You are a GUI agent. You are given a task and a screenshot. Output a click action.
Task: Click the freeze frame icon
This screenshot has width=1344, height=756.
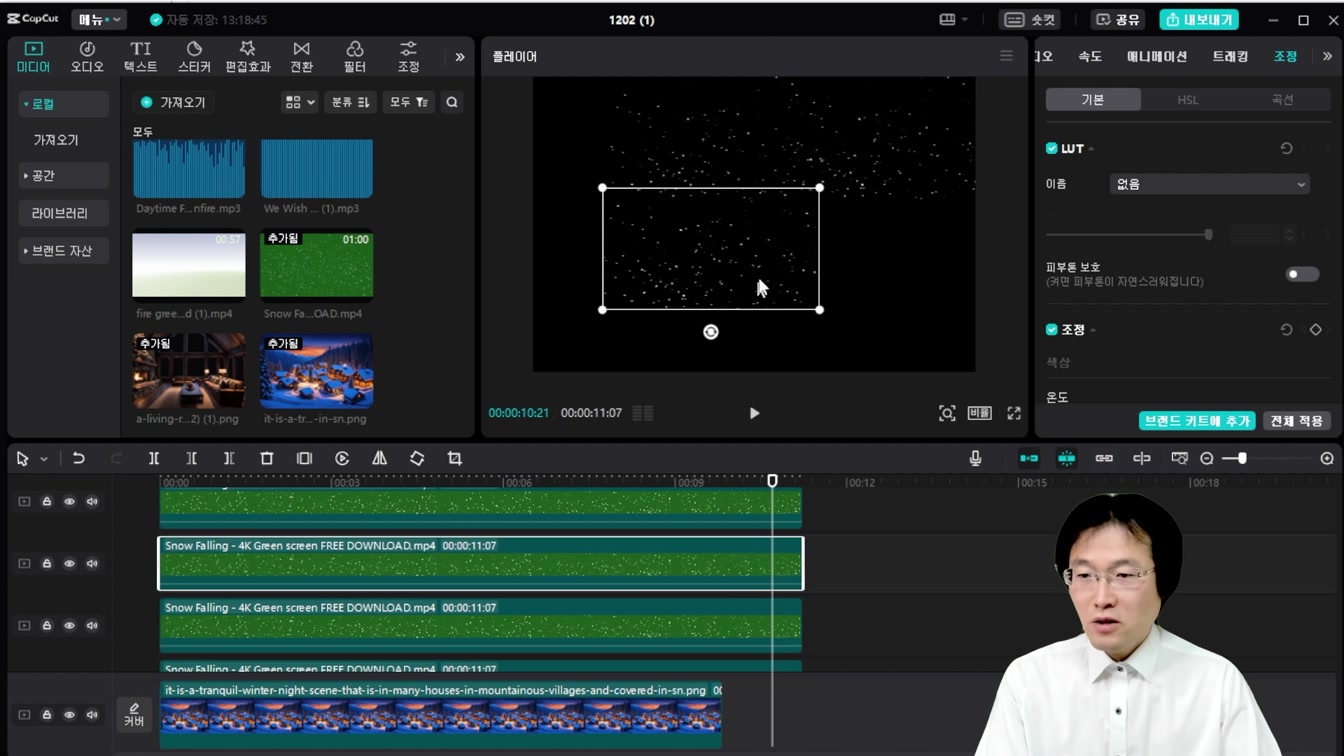click(x=304, y=458)
